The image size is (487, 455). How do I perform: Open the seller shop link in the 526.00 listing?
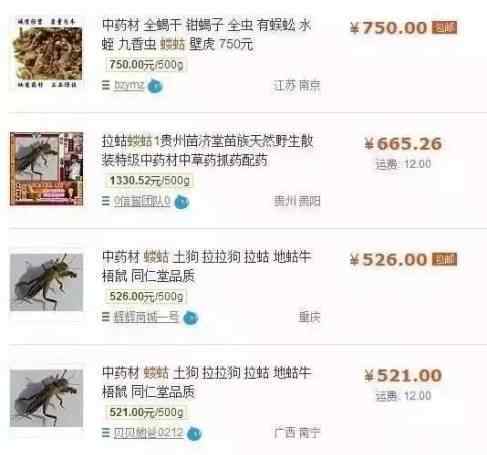click(146, 317)
